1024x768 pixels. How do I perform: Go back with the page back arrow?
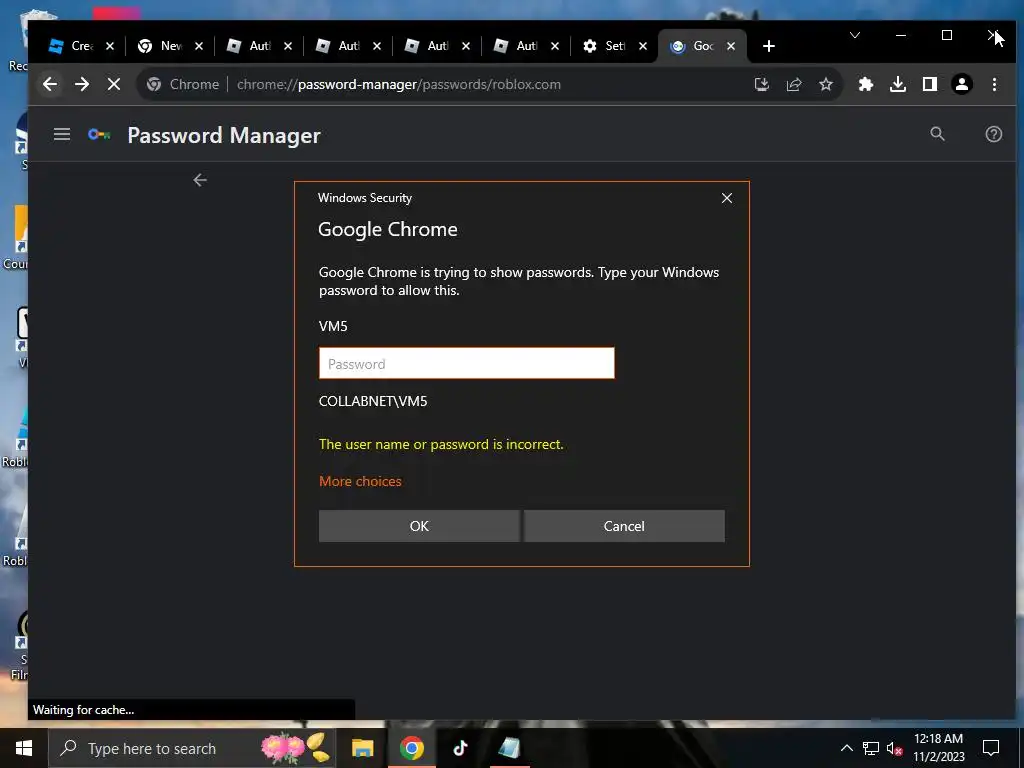click(200, 180)
